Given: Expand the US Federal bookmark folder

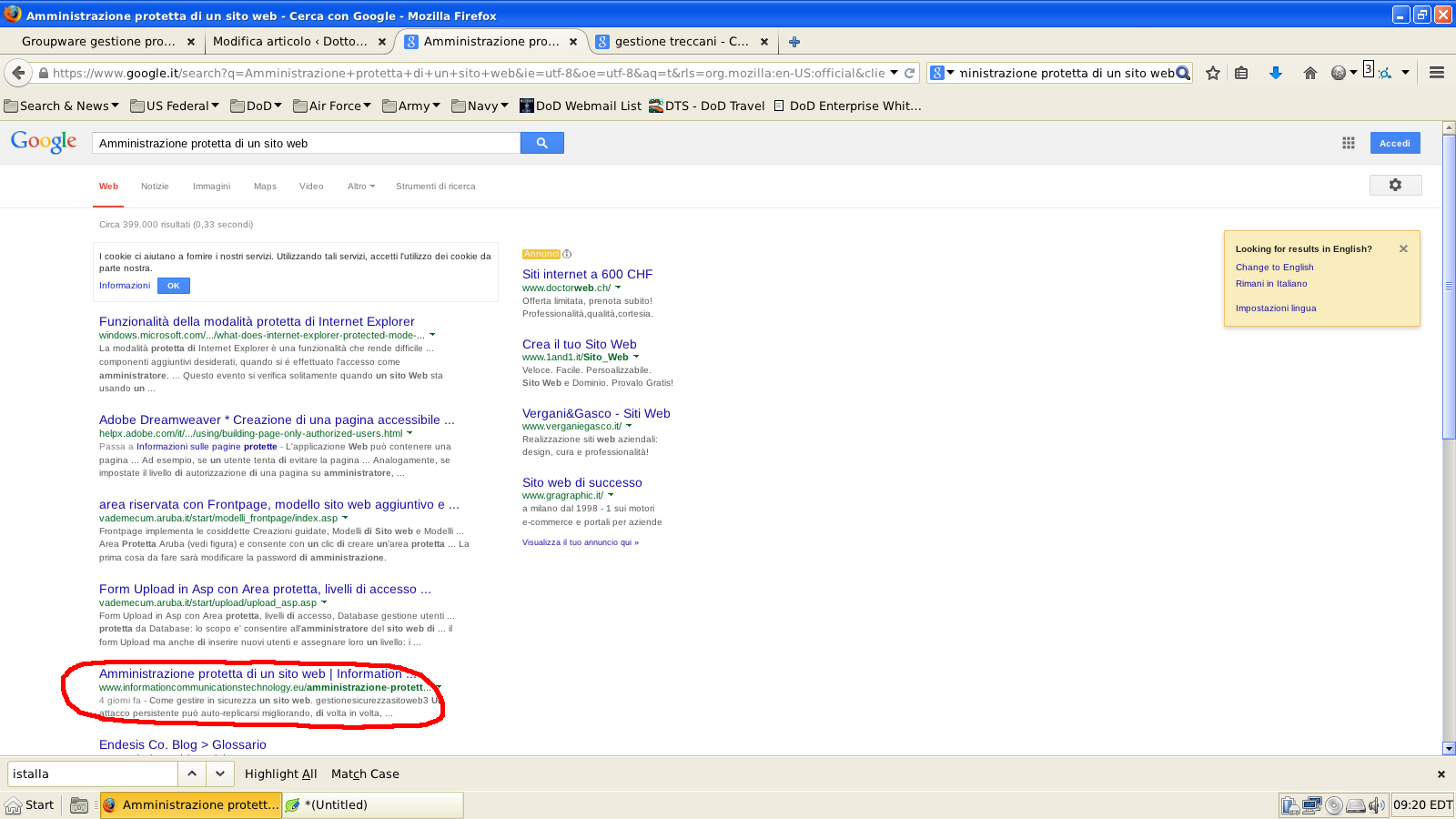Looking at the screenshot, I should (x=175, y=106).
